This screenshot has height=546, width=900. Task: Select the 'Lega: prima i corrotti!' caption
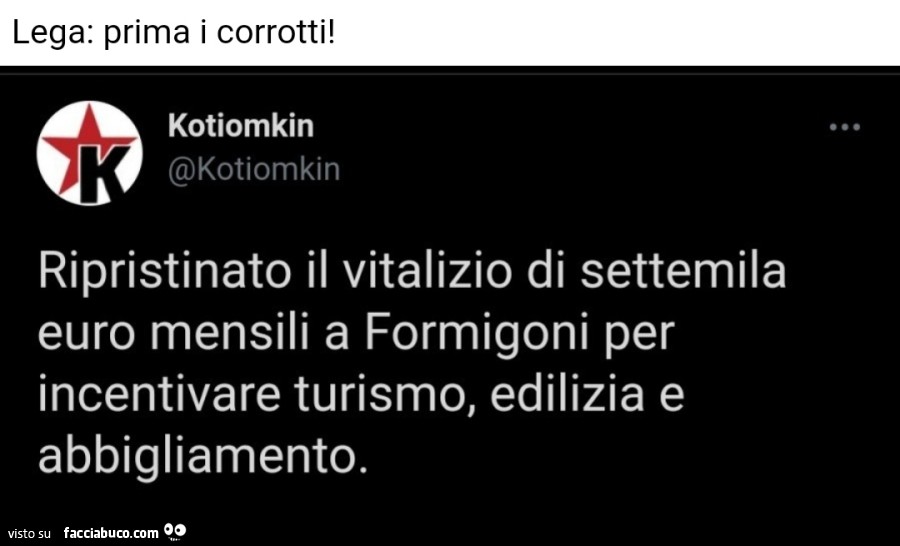point(173,33)
